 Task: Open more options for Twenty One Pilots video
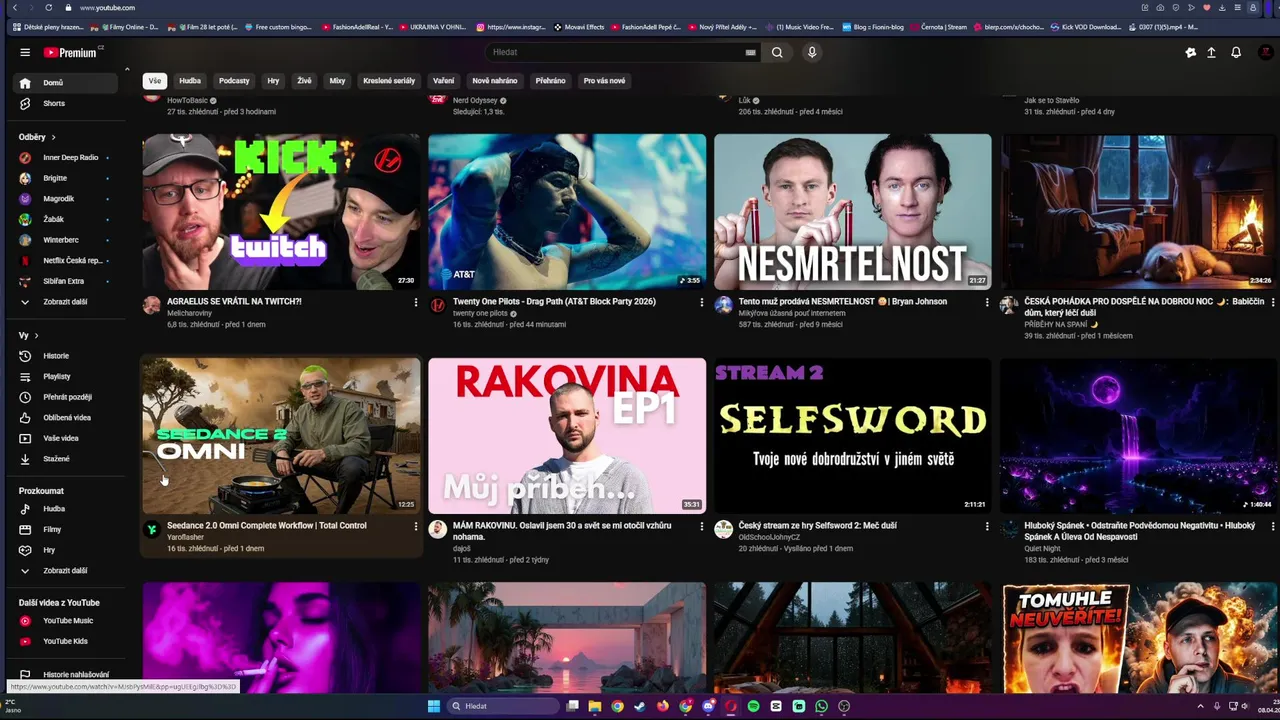(702, 302)
